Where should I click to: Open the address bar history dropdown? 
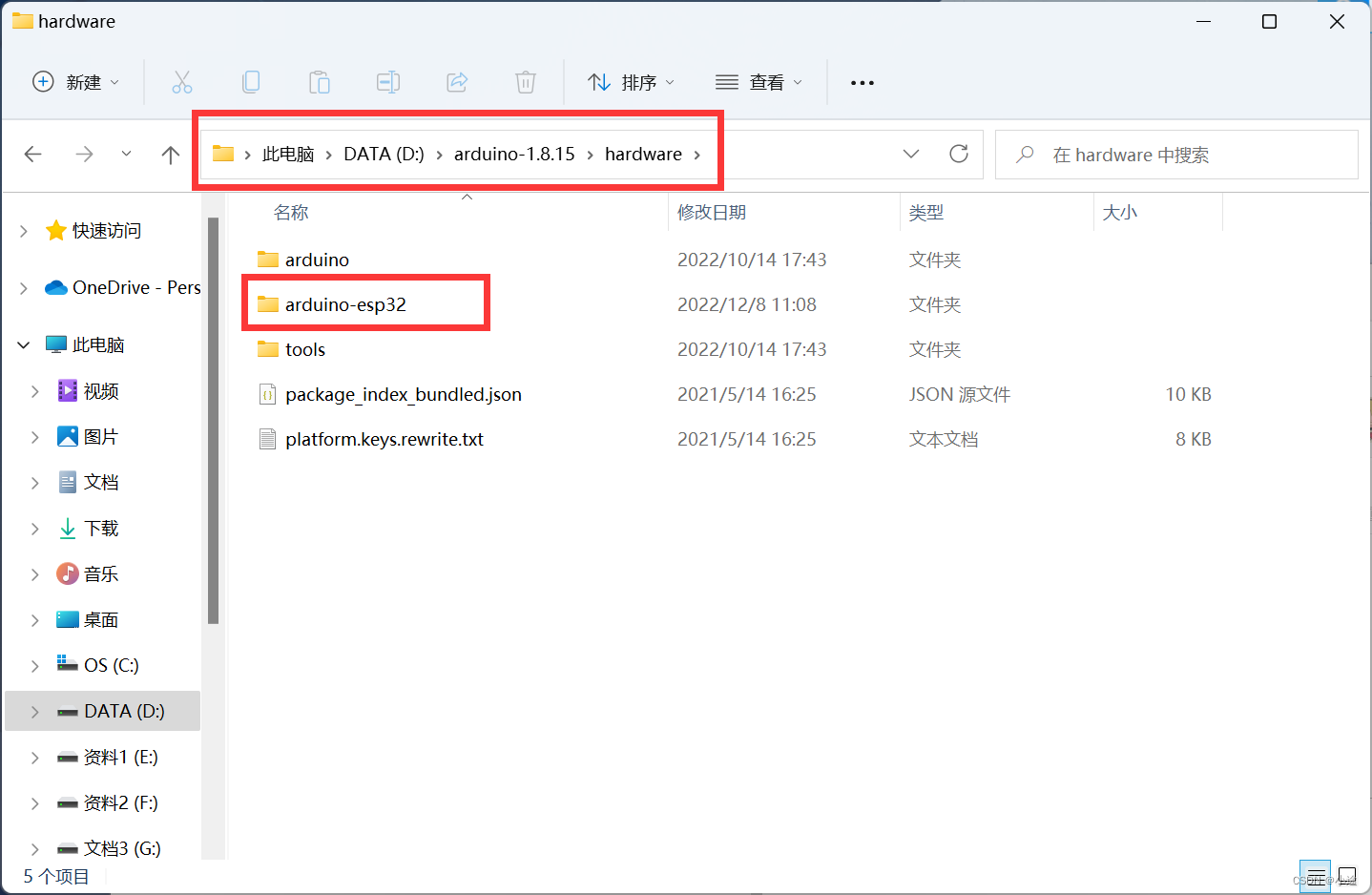pos(911,154)
